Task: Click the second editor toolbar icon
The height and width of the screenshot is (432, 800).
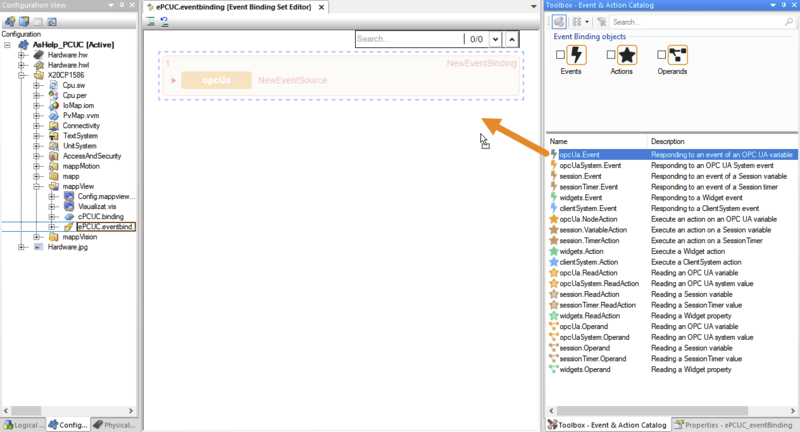Action: pyautogui.click(x=164, y=21)
